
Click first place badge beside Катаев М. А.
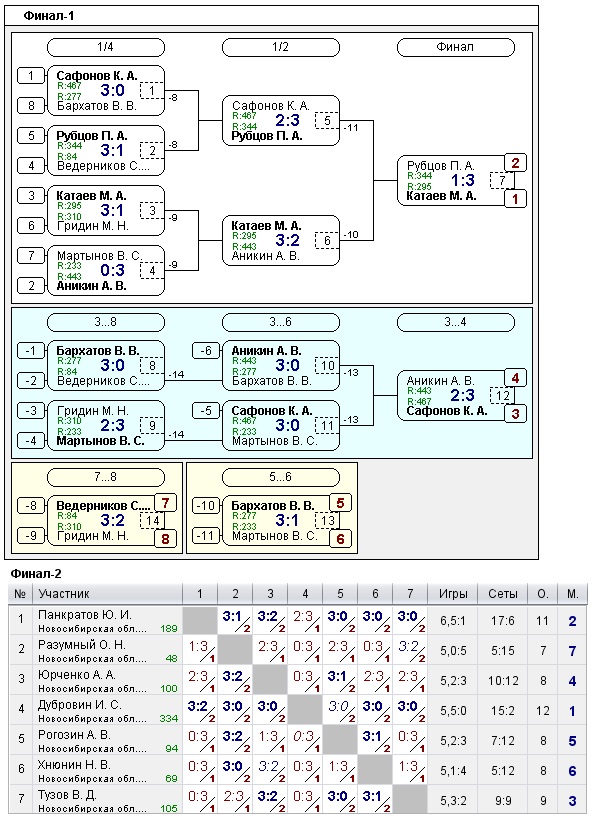[x=515, y=199]
